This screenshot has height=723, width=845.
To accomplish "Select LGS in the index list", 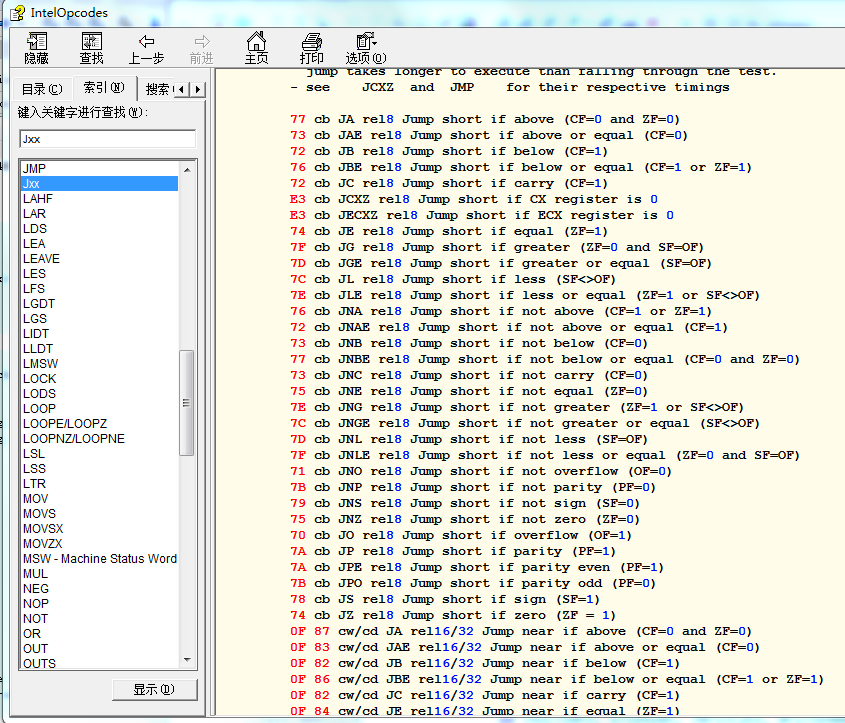I will pyautogui.click(x=100, y=319).
